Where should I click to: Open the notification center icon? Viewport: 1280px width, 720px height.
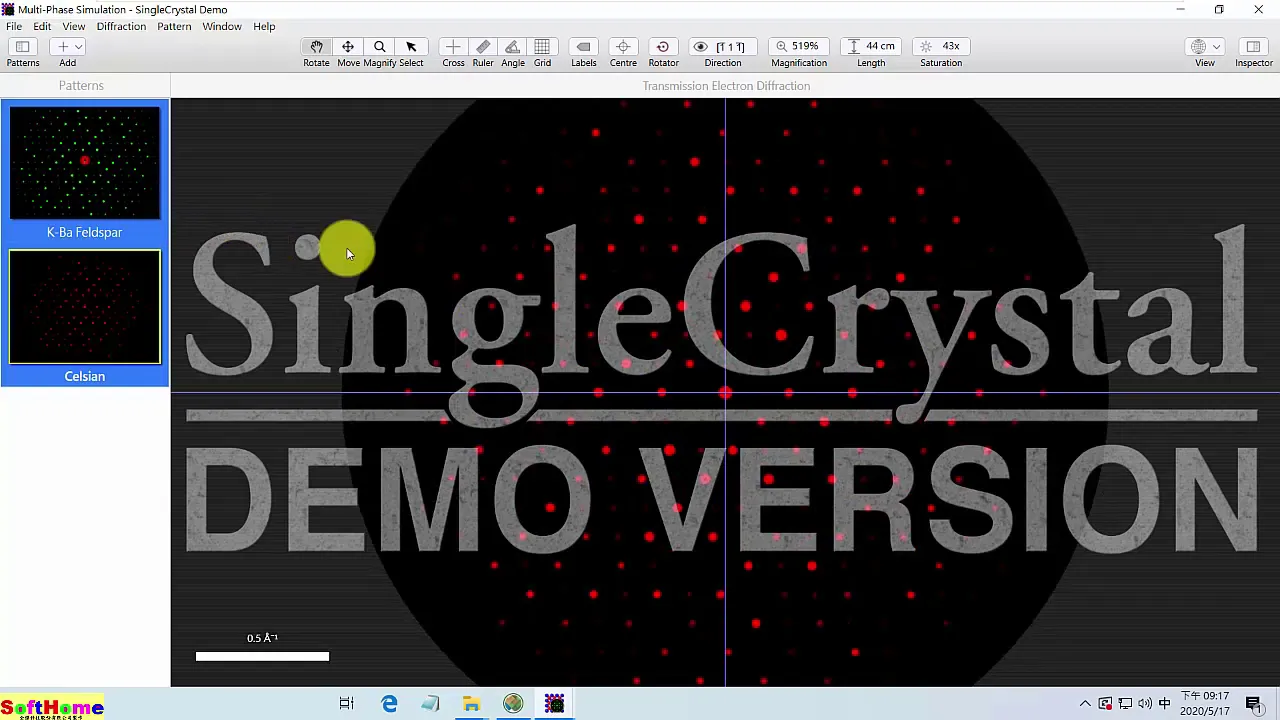(1254, 704)
